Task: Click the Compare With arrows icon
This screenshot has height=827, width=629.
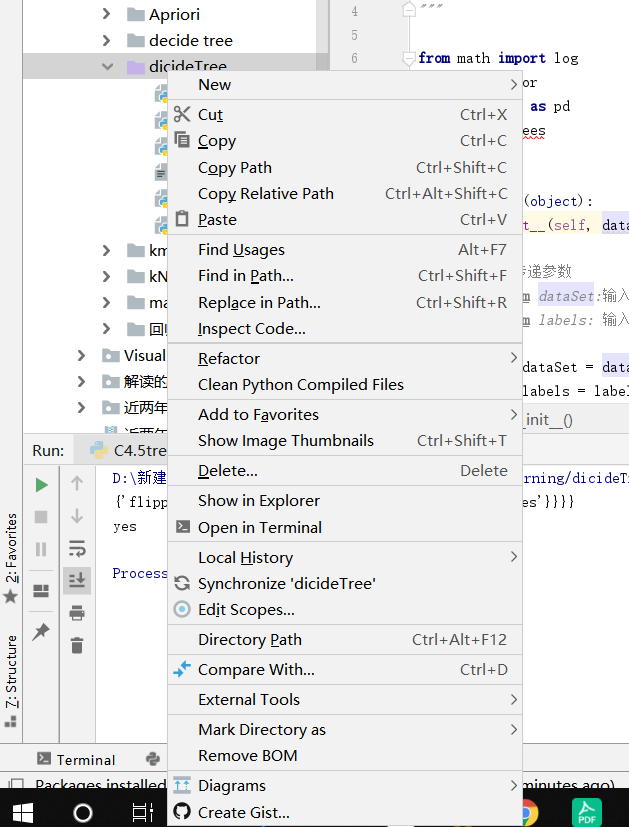Action: tap(182, 669)
